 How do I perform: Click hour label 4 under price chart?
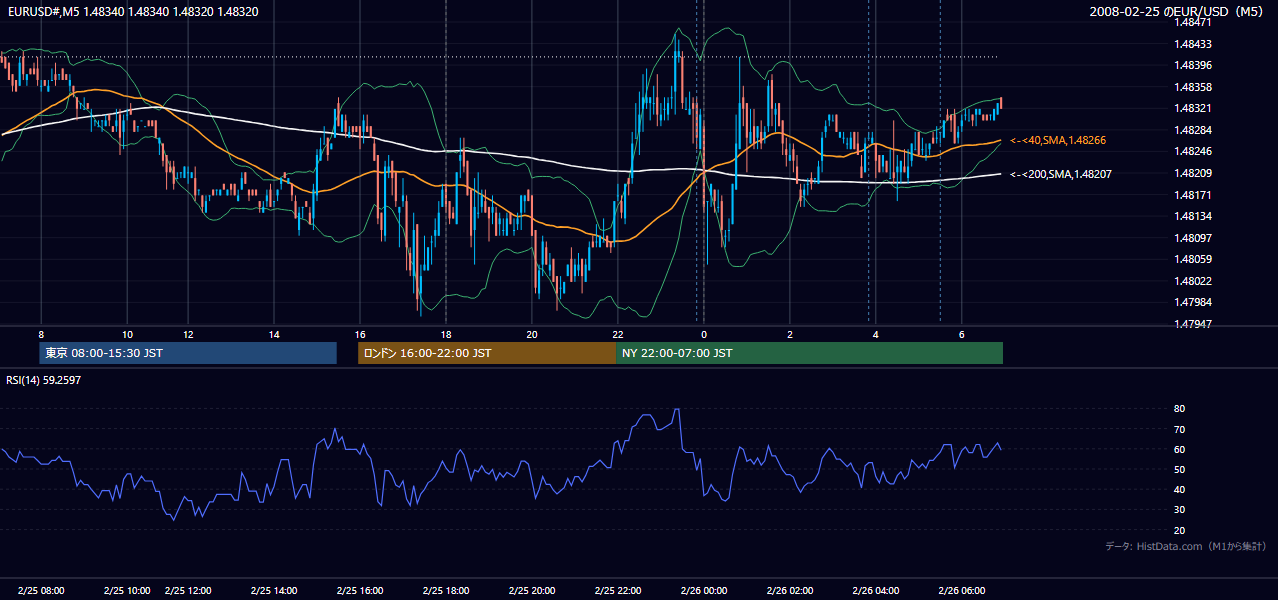[x=876, y=334]
